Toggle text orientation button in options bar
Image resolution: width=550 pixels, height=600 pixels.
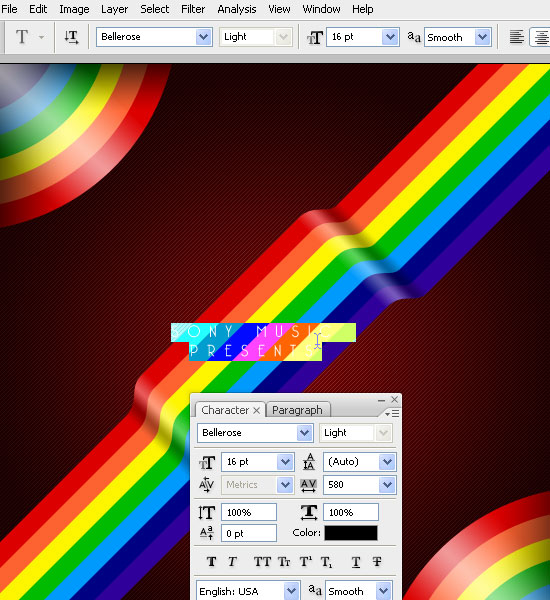click(x=72, y=37)
